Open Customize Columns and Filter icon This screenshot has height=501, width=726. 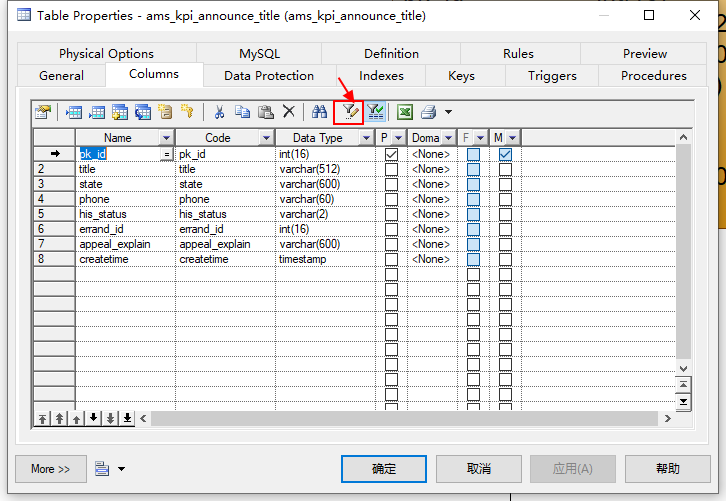(x=350, y=112)
